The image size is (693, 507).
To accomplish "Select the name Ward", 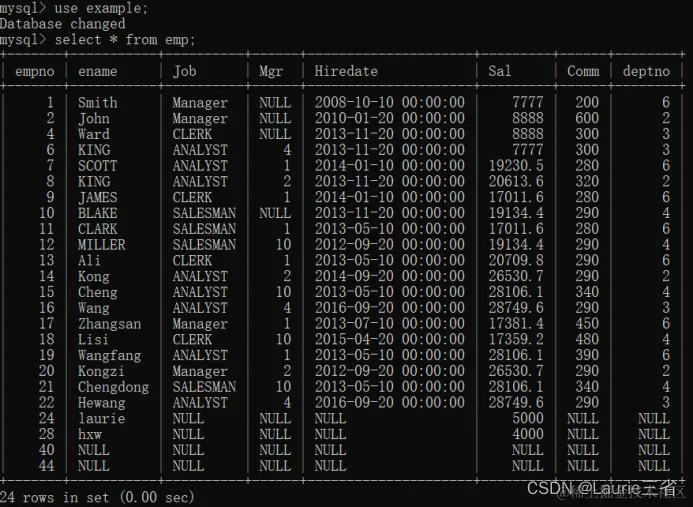I will [x=94, y=134].
